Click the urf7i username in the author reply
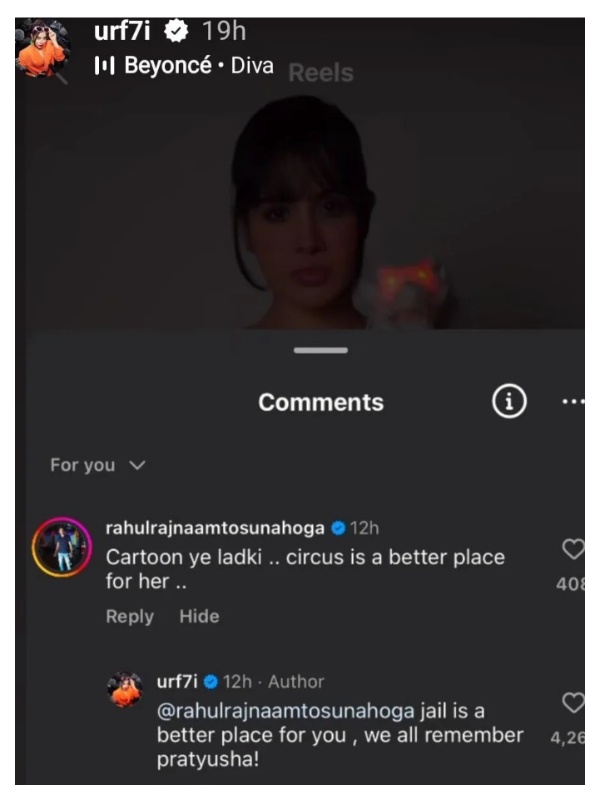 (177, 682)
